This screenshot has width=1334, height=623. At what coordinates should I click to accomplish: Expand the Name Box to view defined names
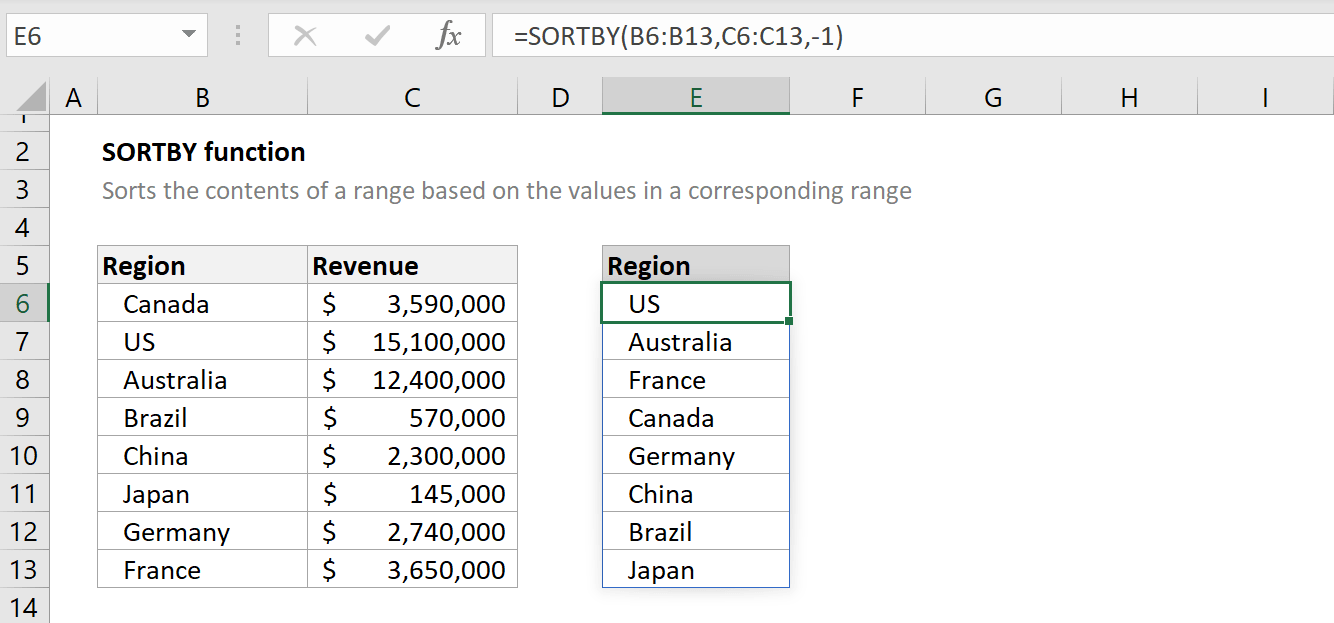(x=186, y=35)
